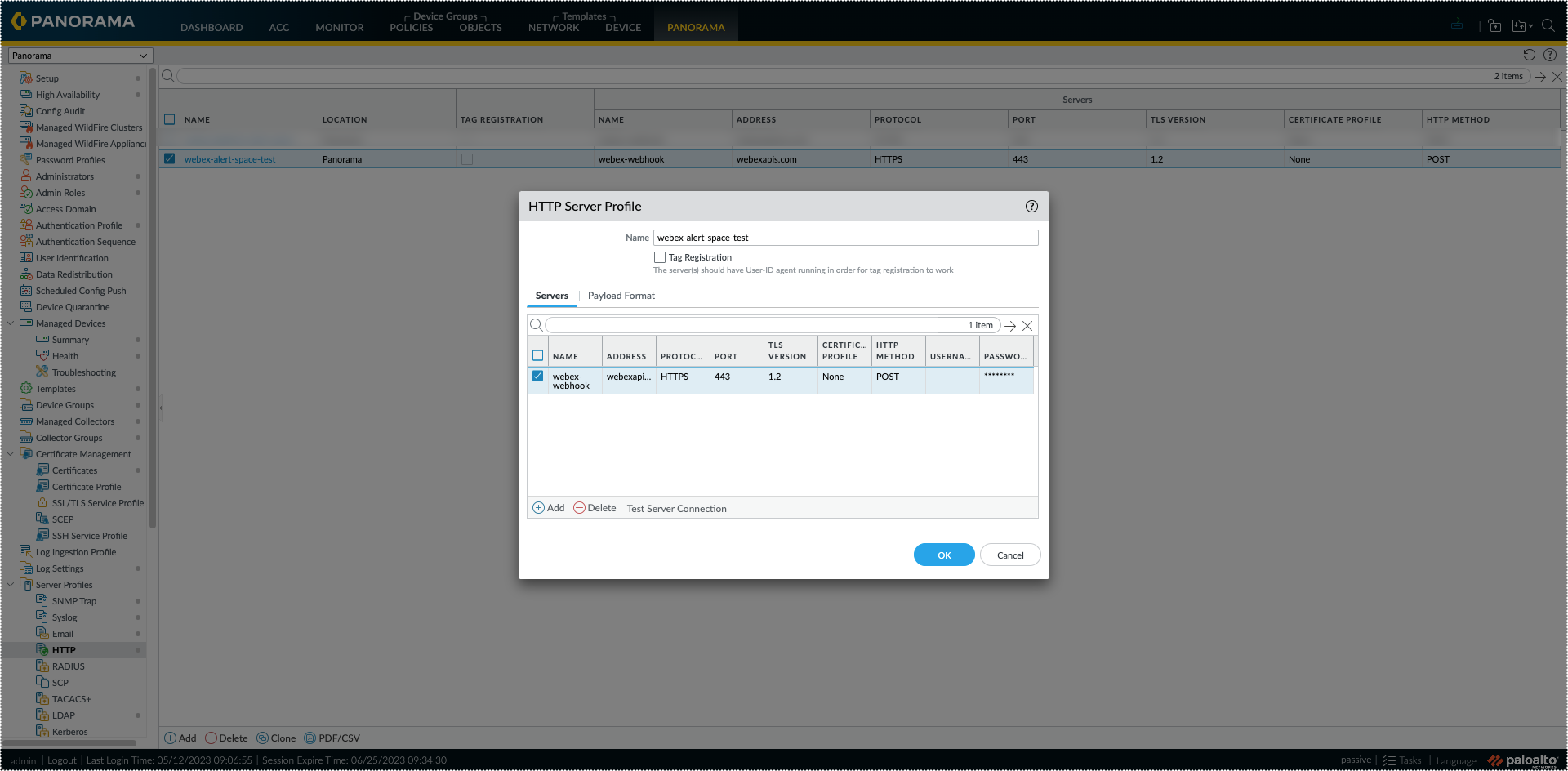The height and width of the screenshot is (771, 1568).
Task: Click the Logout link in the status bar
Action: coord(62,760)
